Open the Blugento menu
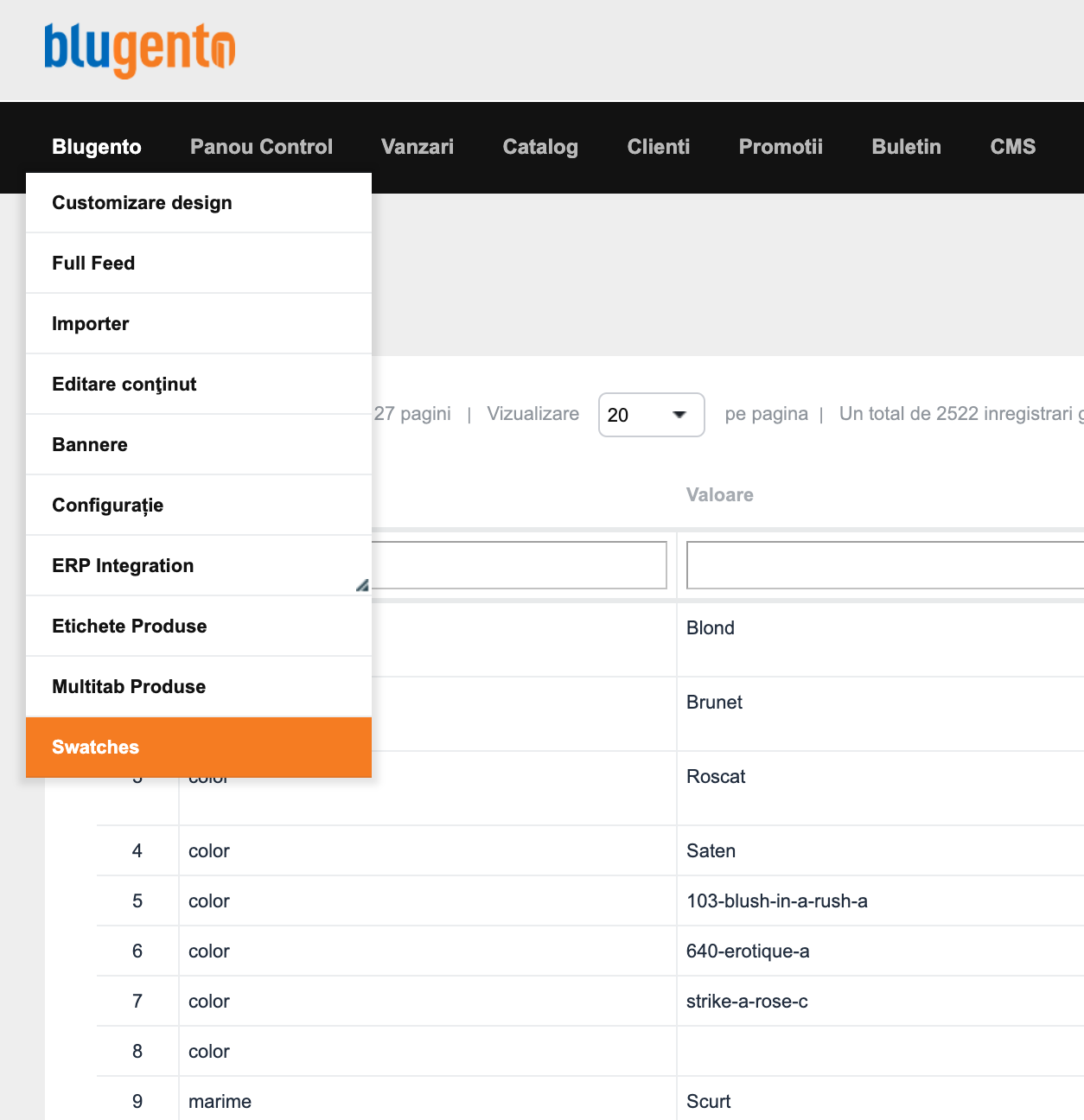 (97, 147)
